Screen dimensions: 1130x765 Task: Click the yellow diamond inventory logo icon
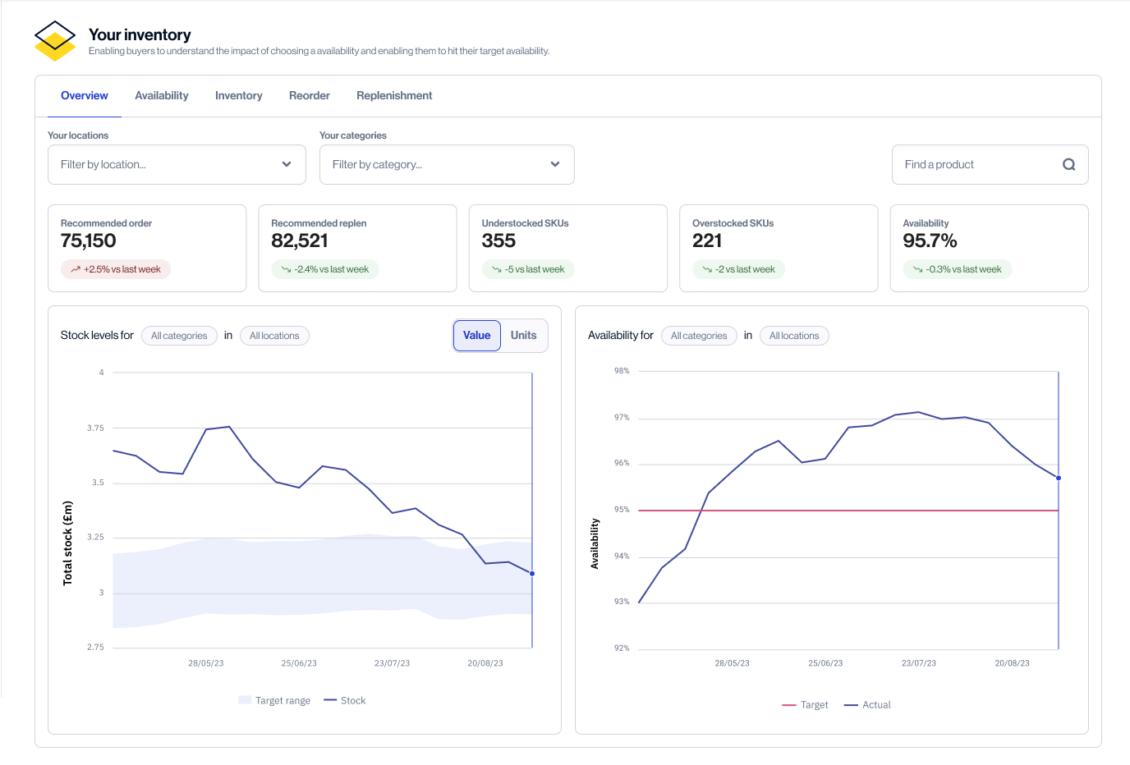[x=55, y=37]
